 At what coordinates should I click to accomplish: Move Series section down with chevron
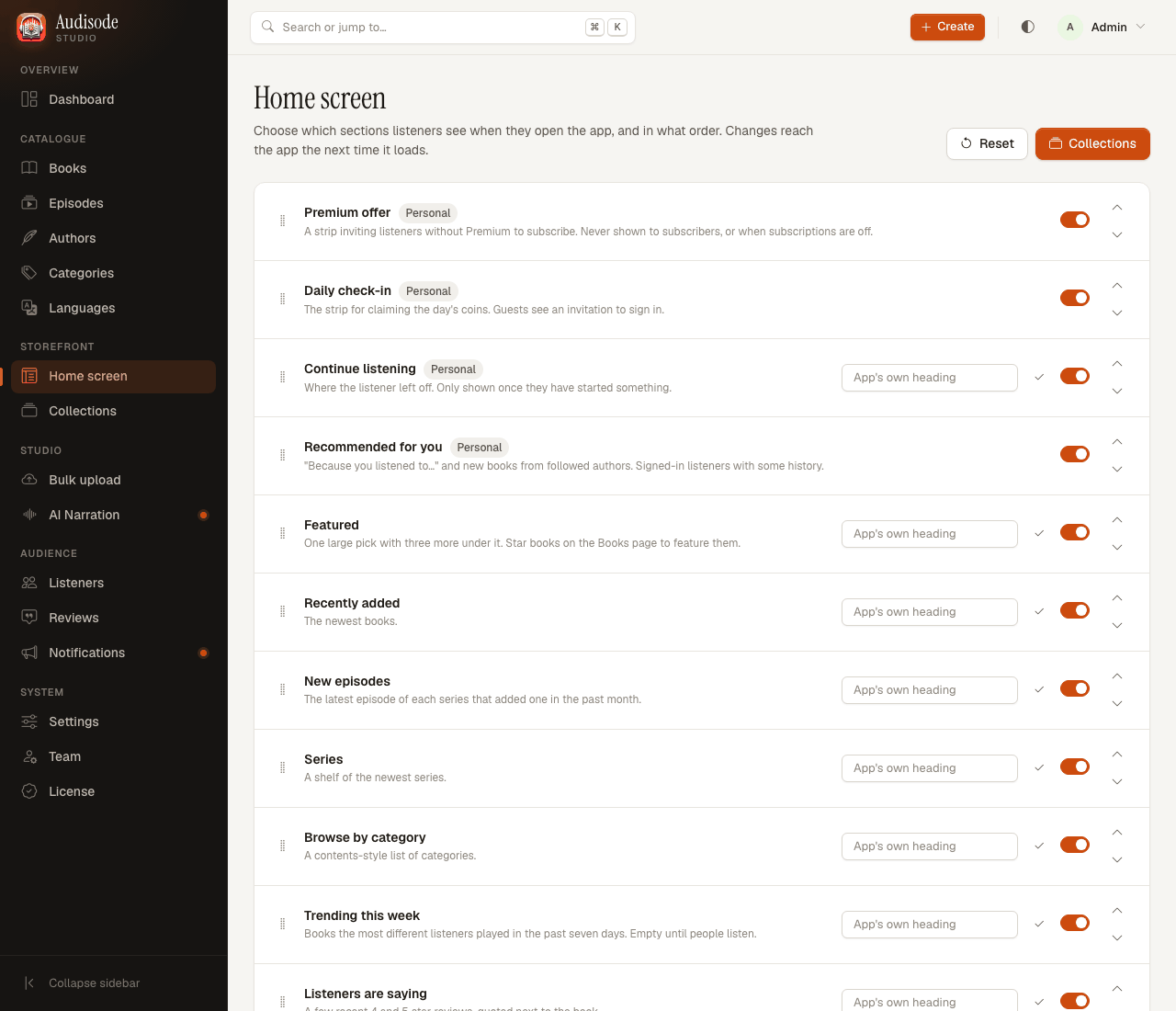[x=1117, y=782]
